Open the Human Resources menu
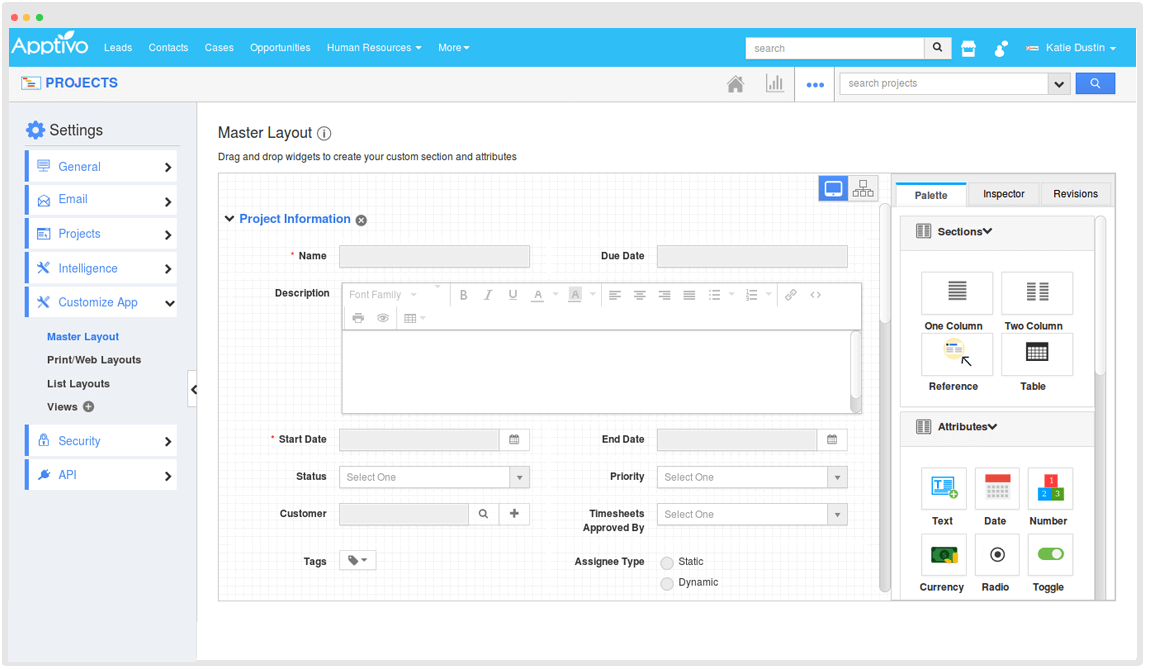This screenshot has width=1150, height=670. pyautogui.click(x=373, y=48)
